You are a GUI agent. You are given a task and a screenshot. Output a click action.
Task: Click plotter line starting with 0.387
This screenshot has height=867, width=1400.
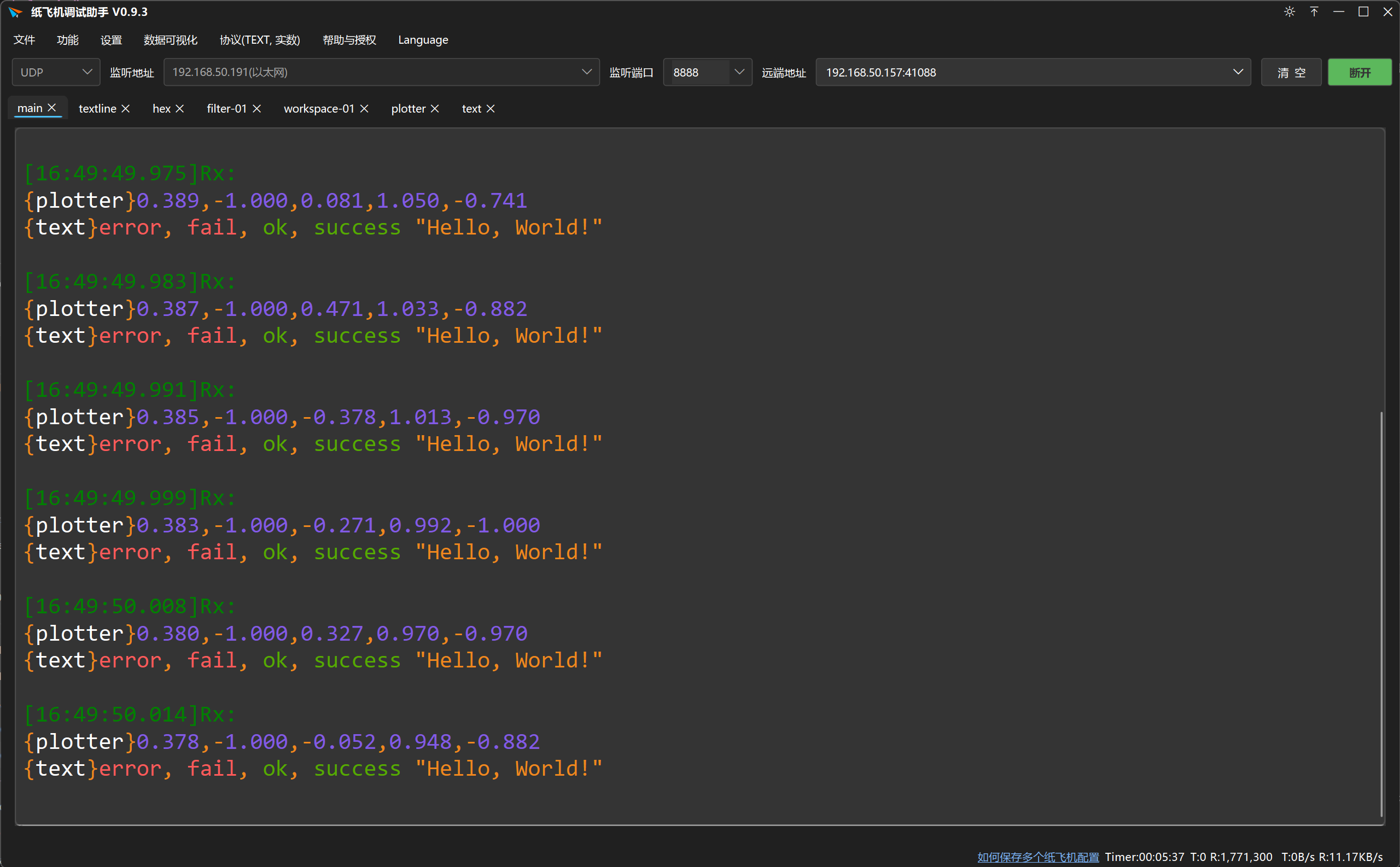(x=275, y=309)
